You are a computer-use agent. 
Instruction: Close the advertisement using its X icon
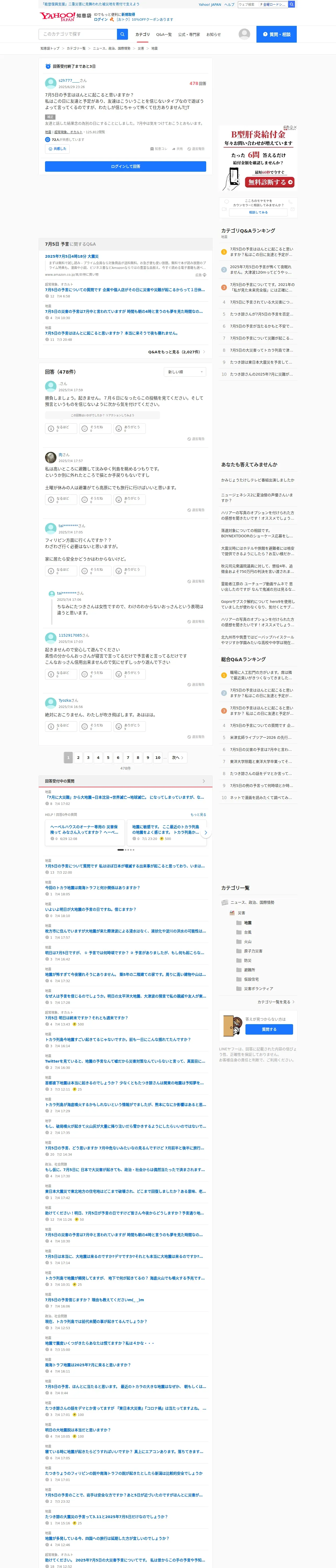295,127
